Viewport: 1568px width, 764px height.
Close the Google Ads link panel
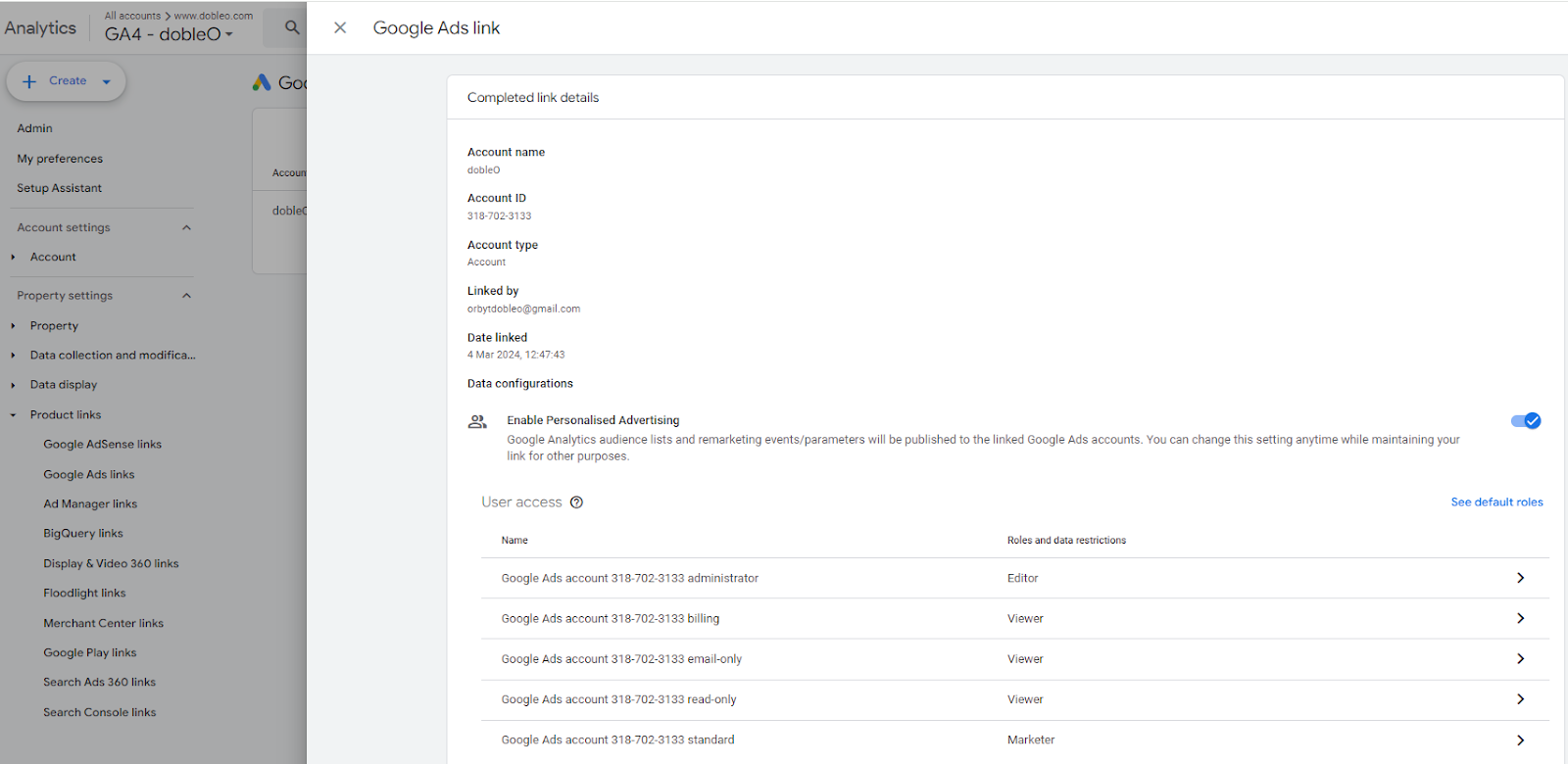coord(340,27)
